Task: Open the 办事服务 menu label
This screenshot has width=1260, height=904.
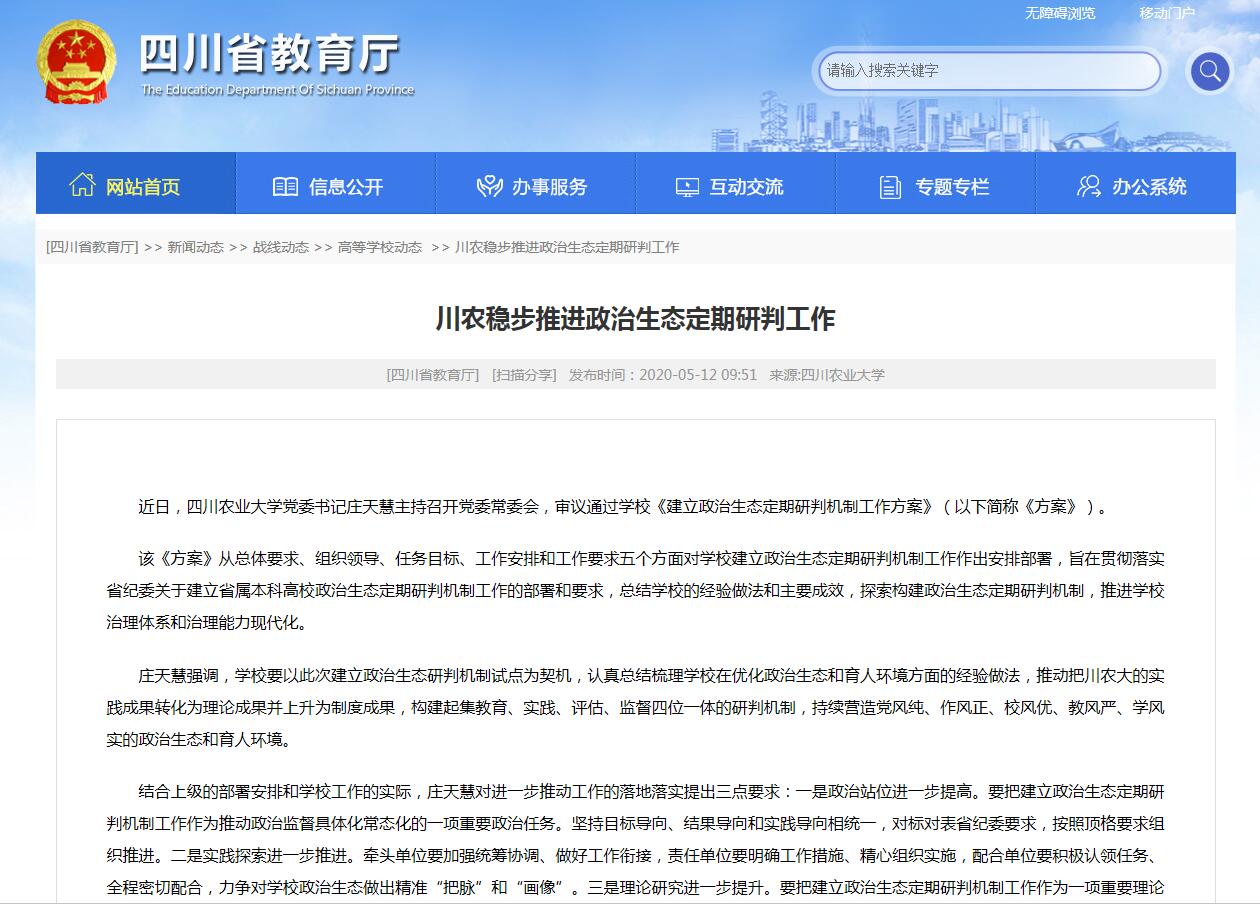Action: click(x=550, y=186)
